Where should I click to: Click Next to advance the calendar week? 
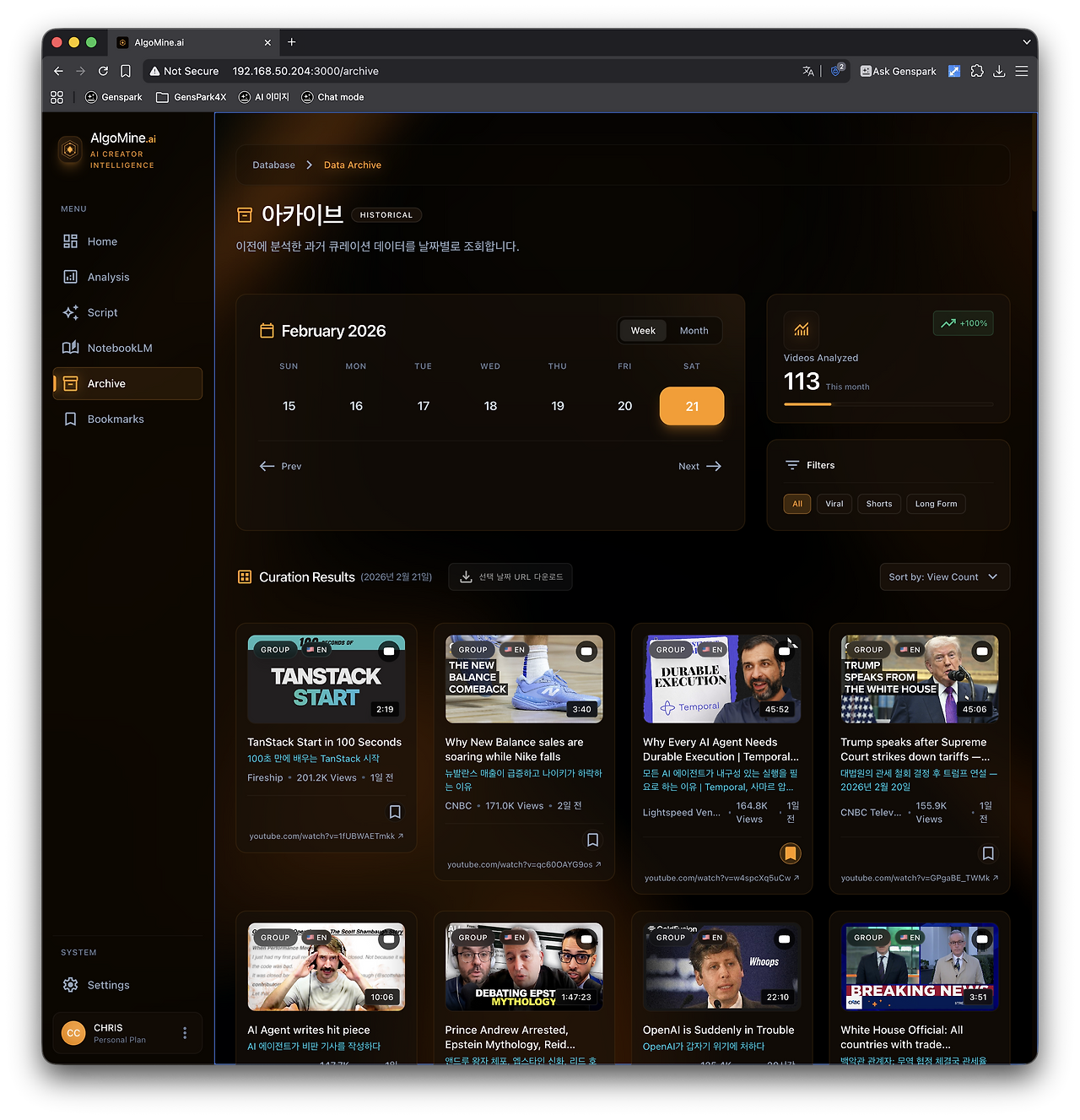click(x=699, y=465)
